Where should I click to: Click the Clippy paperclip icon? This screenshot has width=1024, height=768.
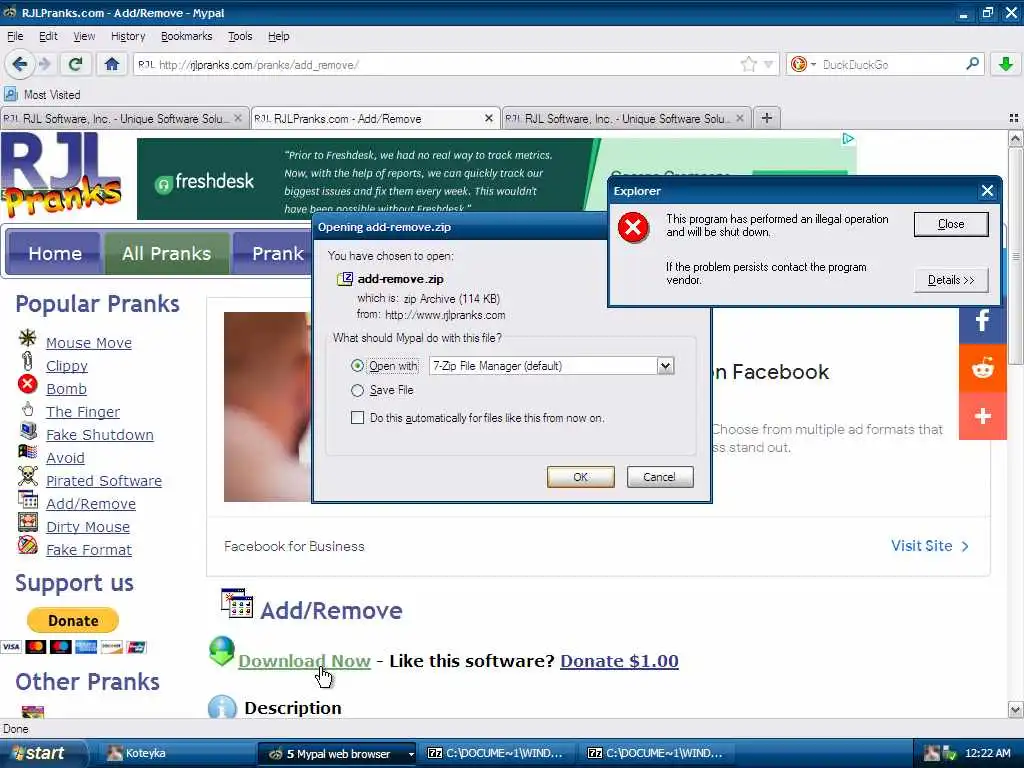[x=27, y=360]
